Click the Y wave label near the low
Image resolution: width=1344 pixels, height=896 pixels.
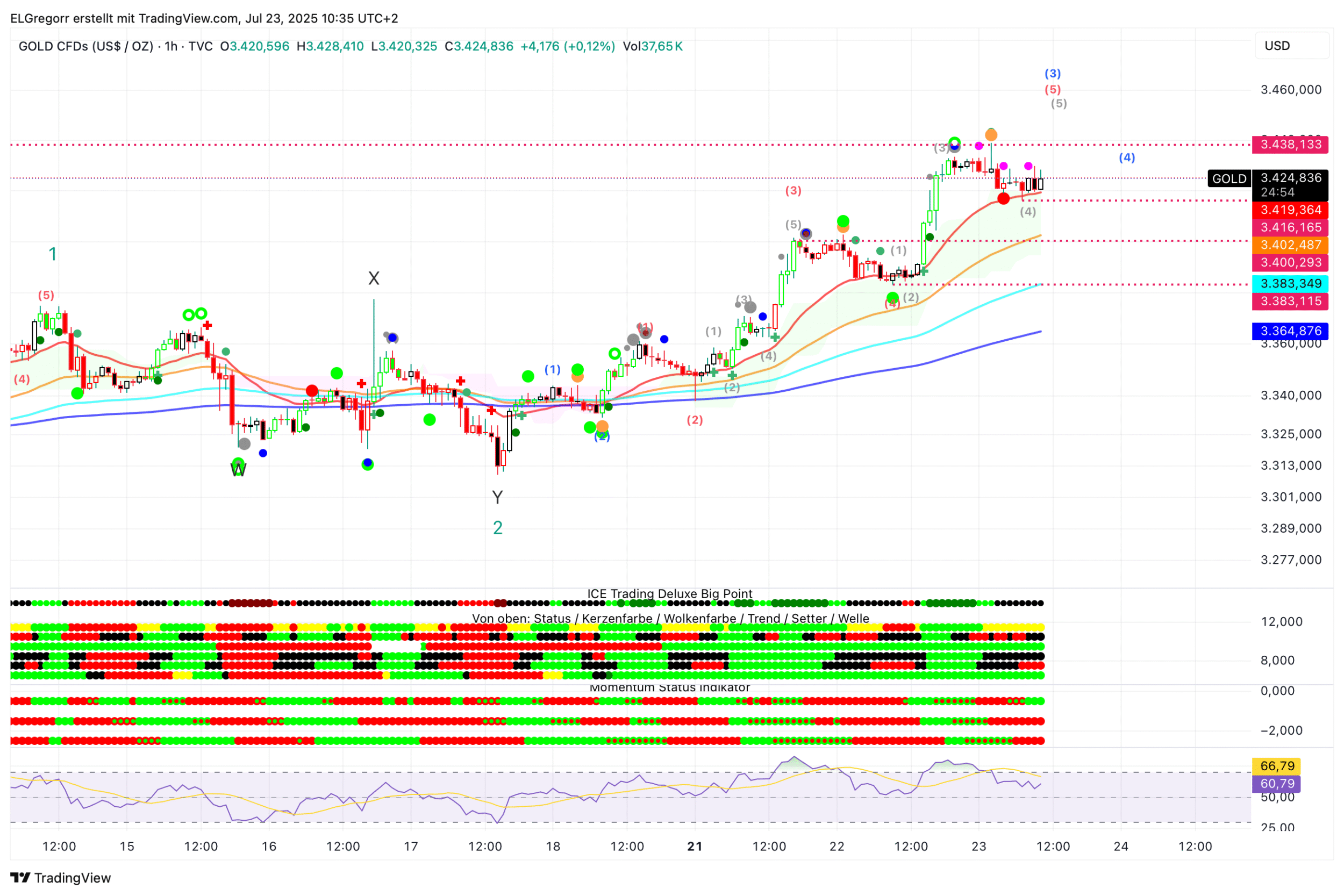[x=497, y=497]
